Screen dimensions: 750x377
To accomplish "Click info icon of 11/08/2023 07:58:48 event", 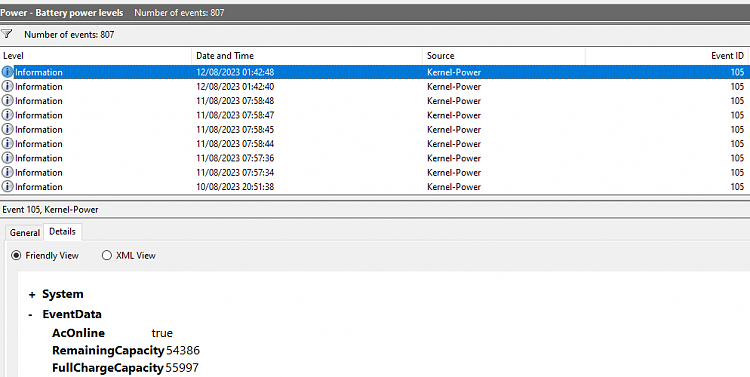I will [x=7, y=101].
